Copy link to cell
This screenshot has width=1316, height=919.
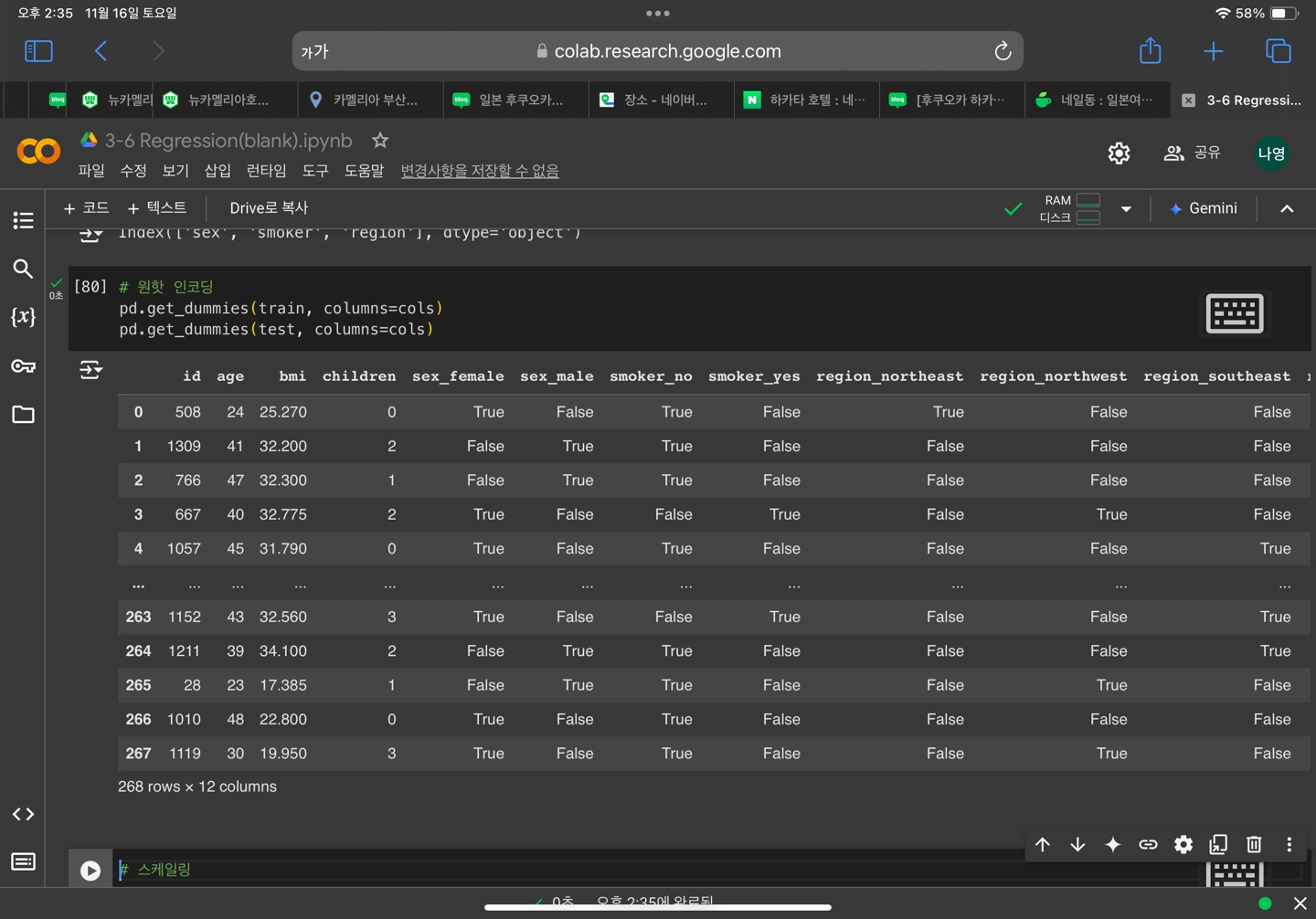click(x=1148, y=844)
